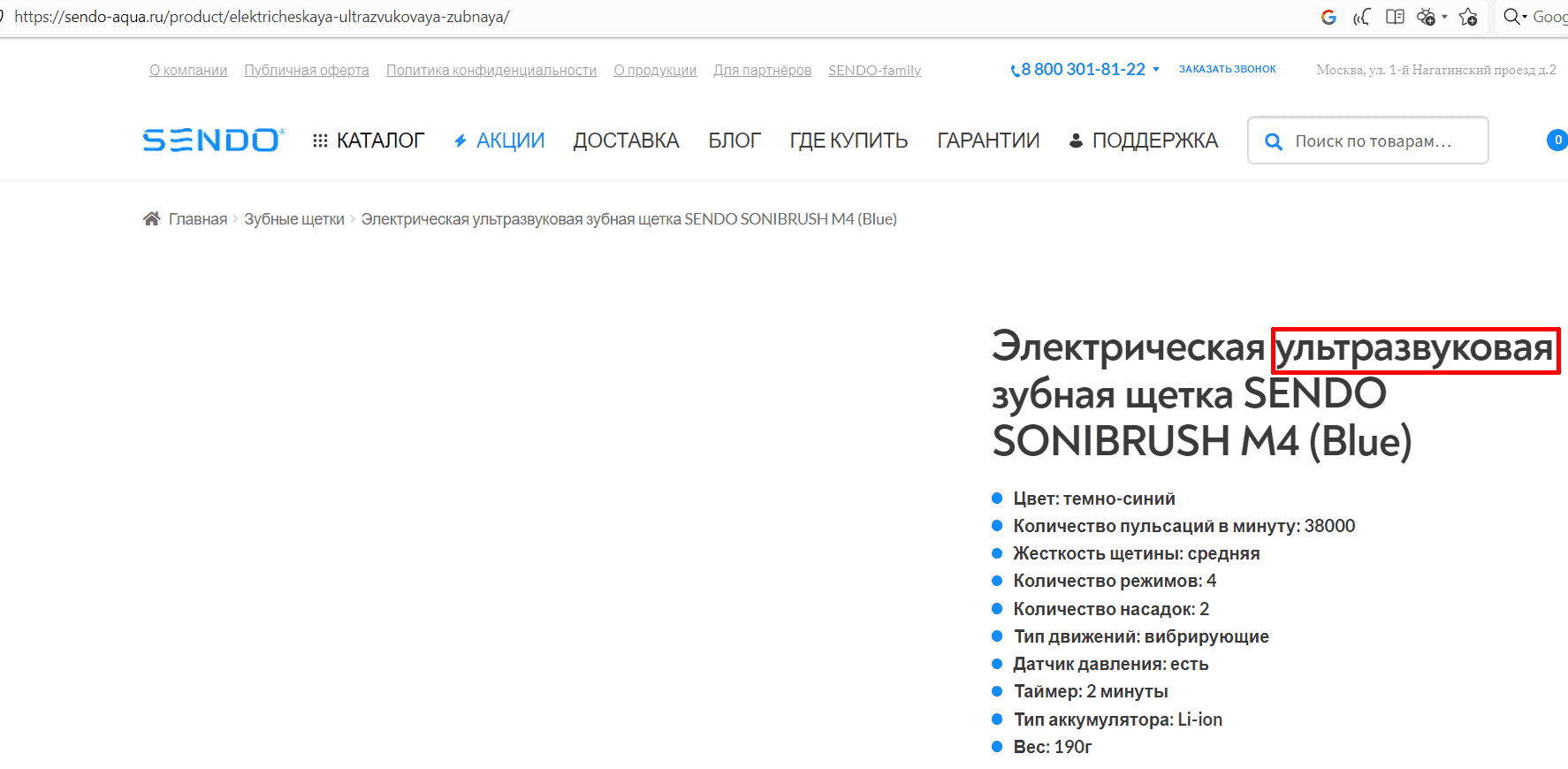
Task: Open Политика конфиденциальности link
Action: click(x=491, y=70)
